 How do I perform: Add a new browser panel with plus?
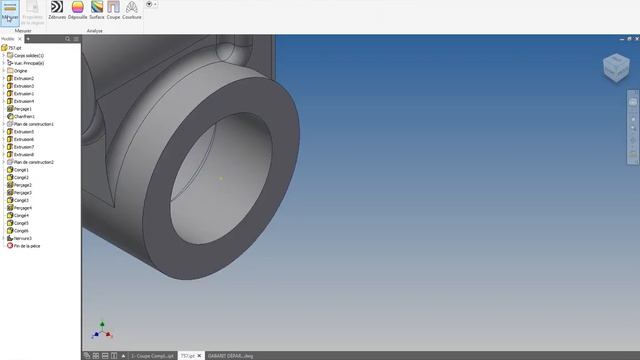(28, 39)
